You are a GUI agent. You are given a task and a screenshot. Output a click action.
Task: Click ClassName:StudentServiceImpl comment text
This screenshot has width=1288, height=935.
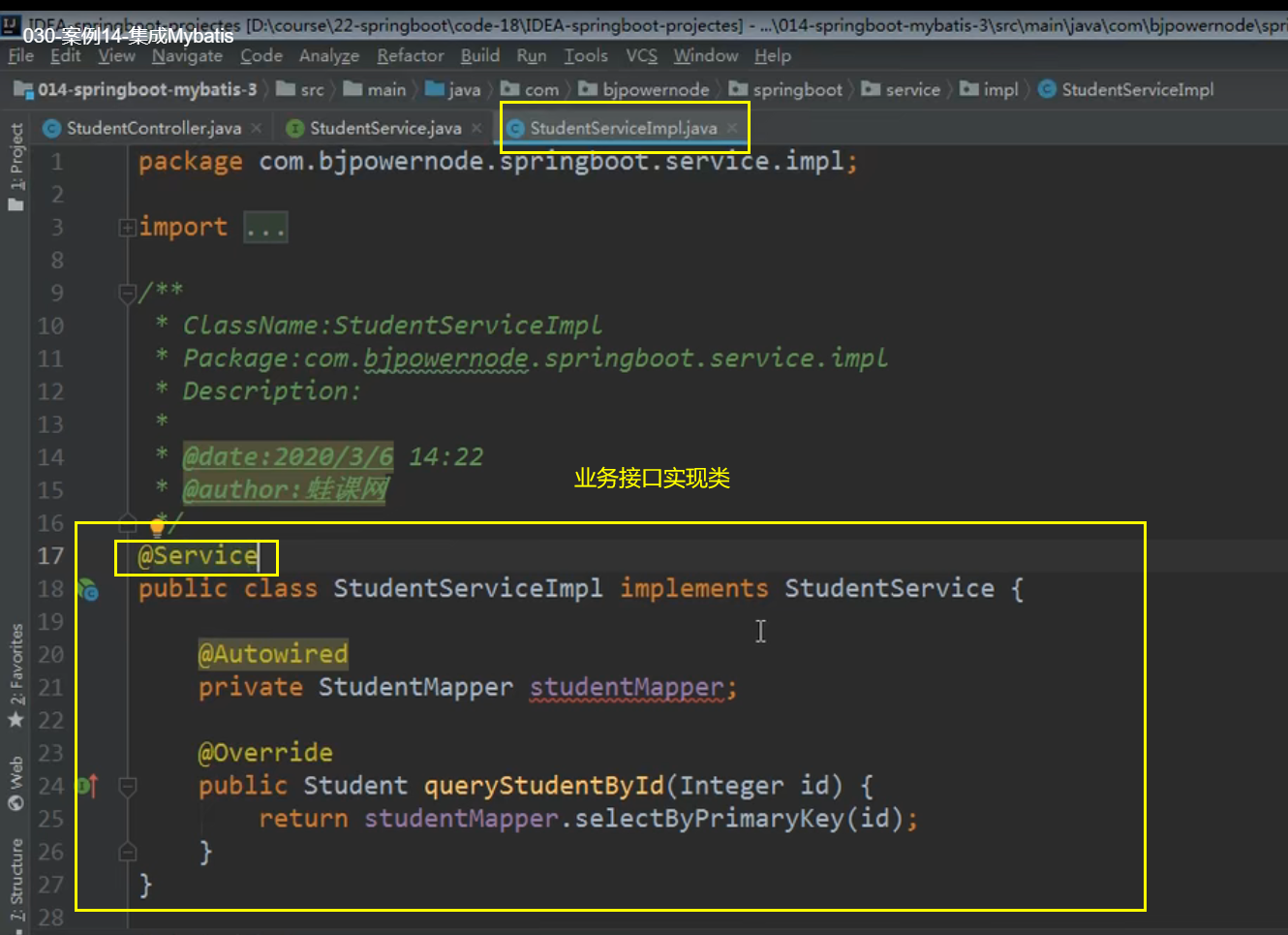pos(392,325)
